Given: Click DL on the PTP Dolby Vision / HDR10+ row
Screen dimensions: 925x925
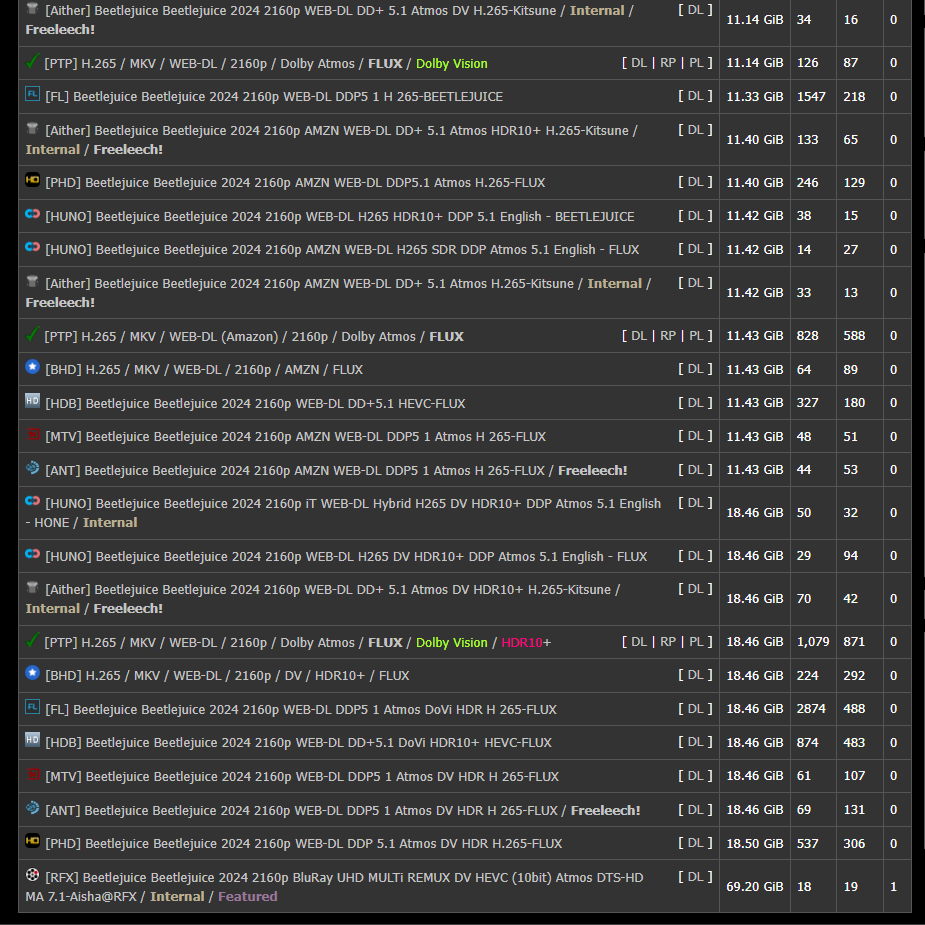Looking at the screenshot, I should (639, 642).
